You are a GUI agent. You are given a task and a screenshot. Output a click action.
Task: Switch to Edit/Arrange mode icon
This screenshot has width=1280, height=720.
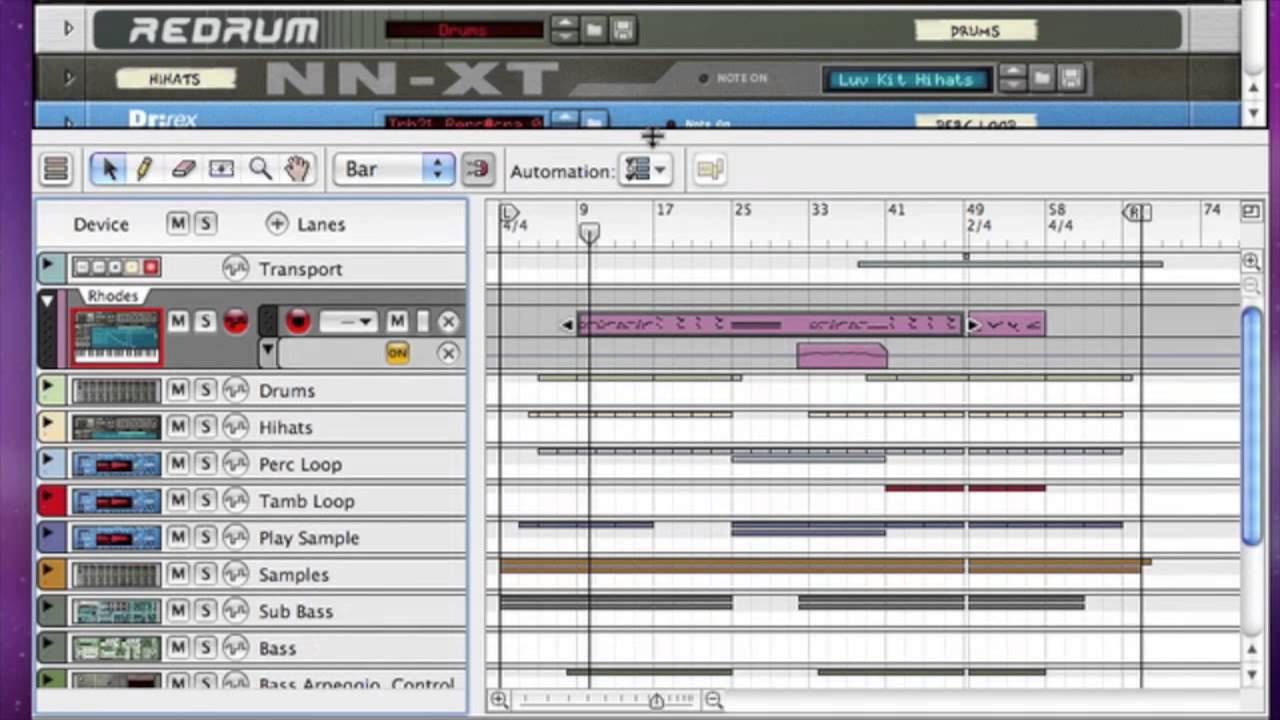56,169
